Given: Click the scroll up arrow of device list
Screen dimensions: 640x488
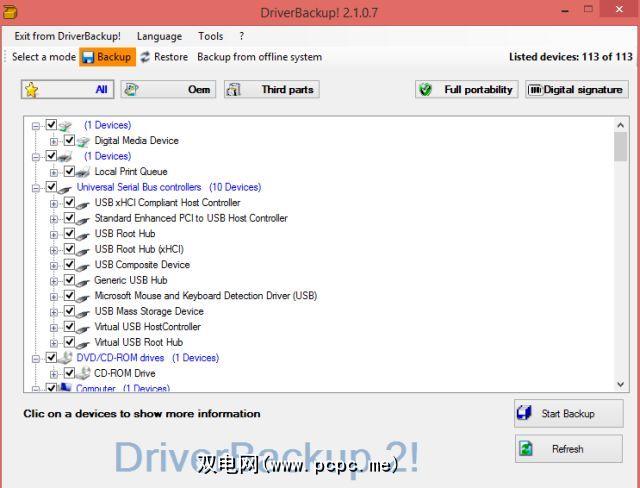Looking at the screenshot, I should (x=620, y=125).
